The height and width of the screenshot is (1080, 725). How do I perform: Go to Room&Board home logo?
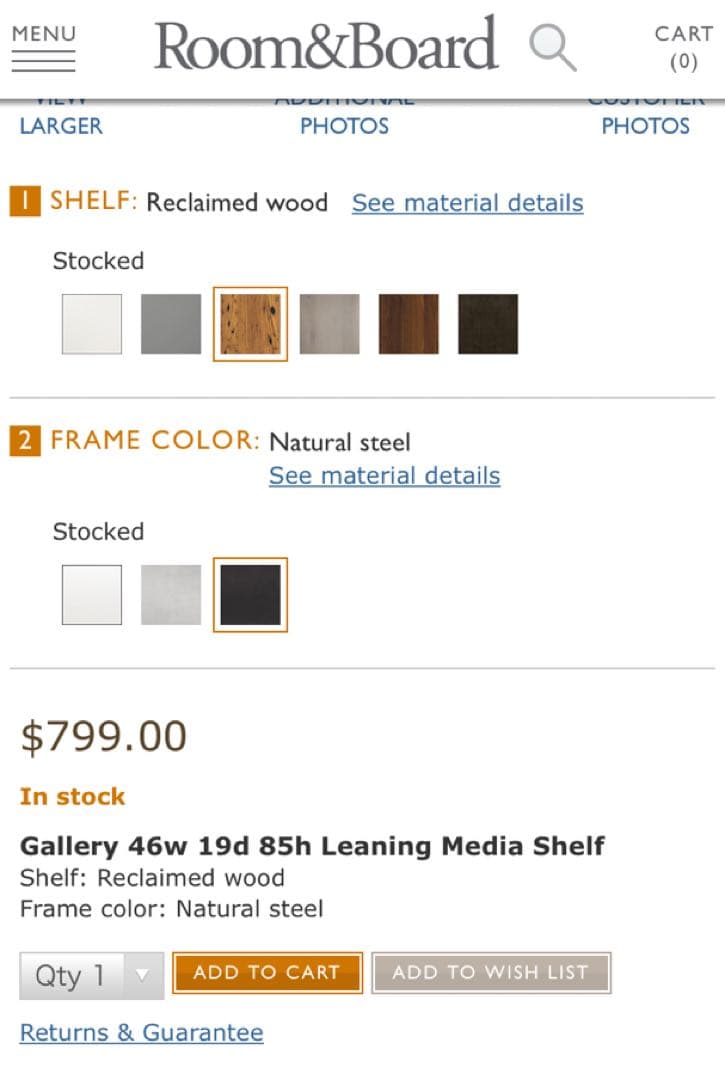coord(326,46)
